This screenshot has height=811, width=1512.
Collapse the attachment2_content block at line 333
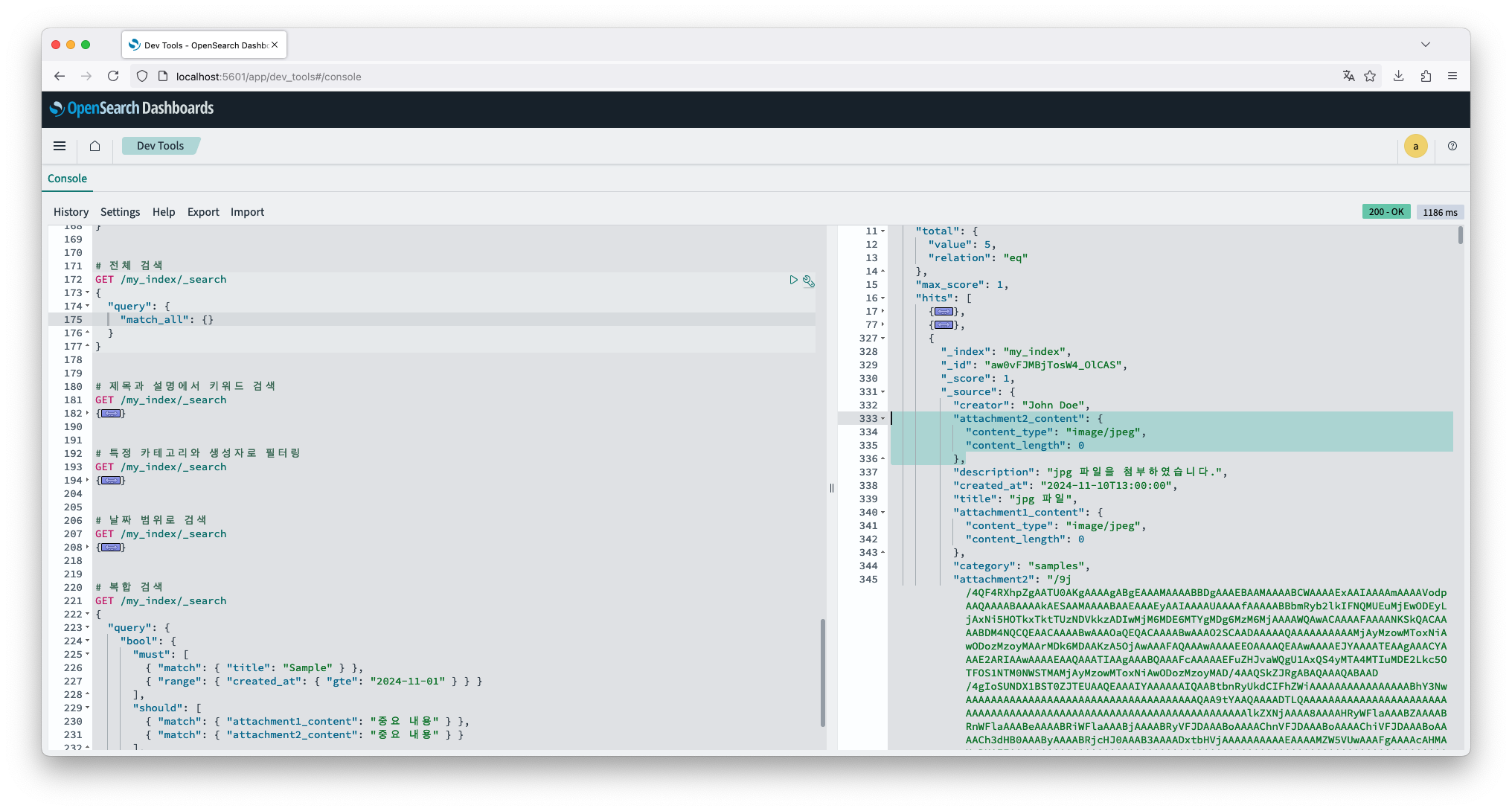[x=883, y=419]
